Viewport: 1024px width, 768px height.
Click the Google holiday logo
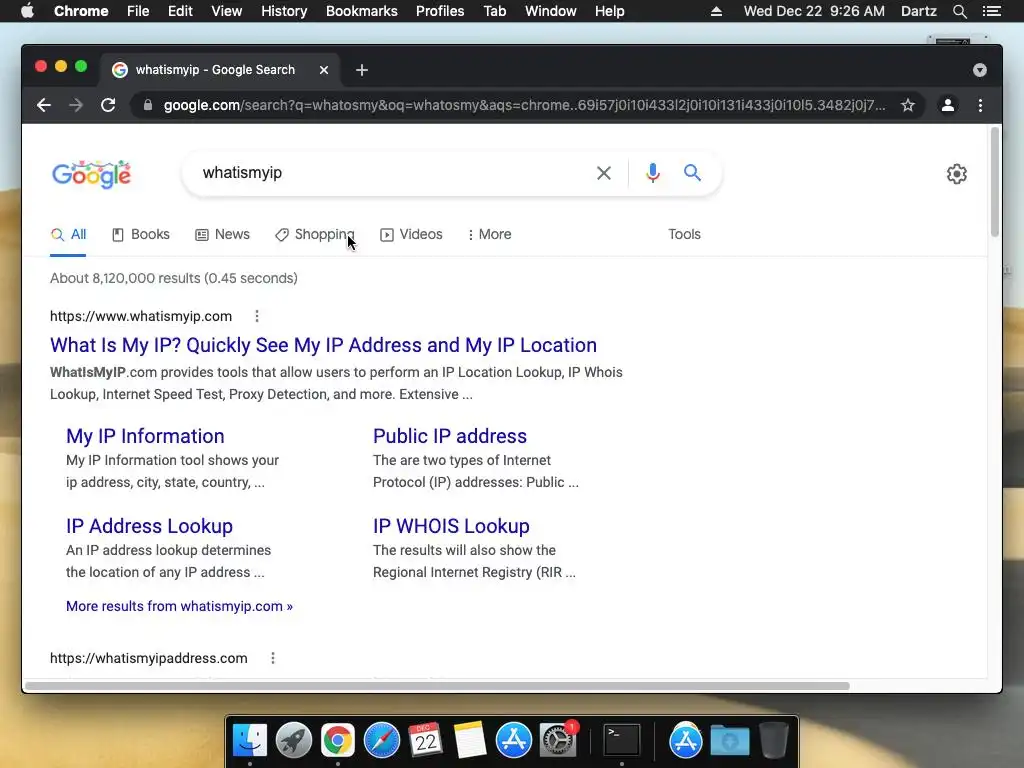[91, 174]
